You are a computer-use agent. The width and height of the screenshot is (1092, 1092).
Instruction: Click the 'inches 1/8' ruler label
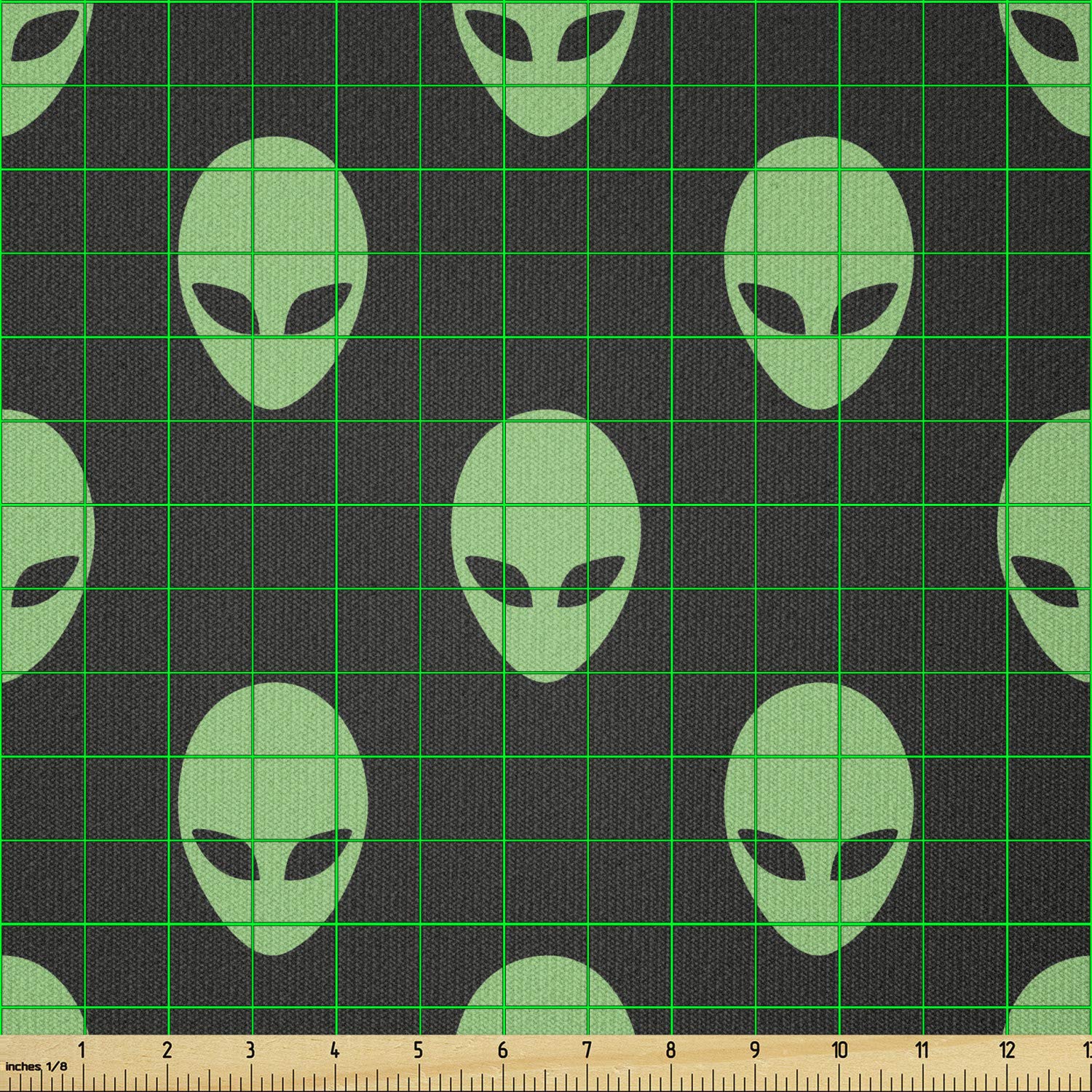(35, 1067)
